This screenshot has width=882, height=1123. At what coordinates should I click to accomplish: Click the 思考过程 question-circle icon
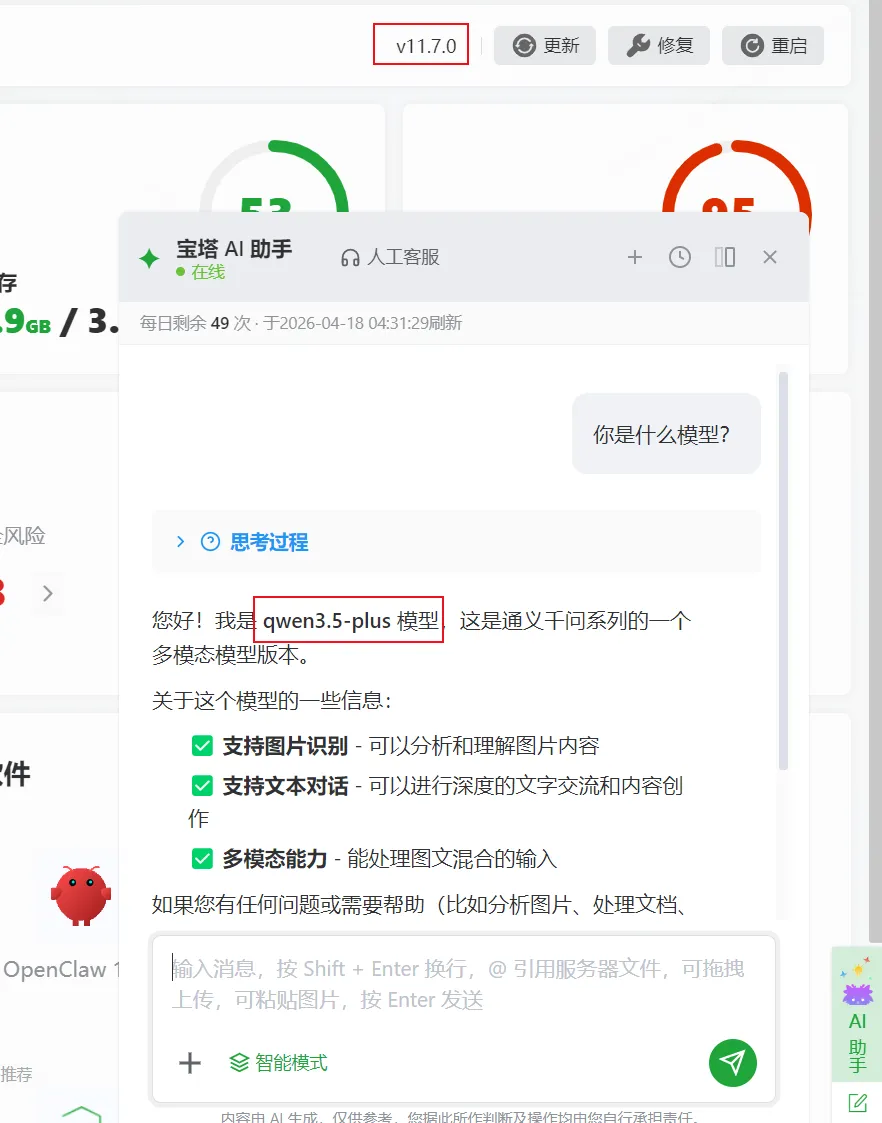210,542
